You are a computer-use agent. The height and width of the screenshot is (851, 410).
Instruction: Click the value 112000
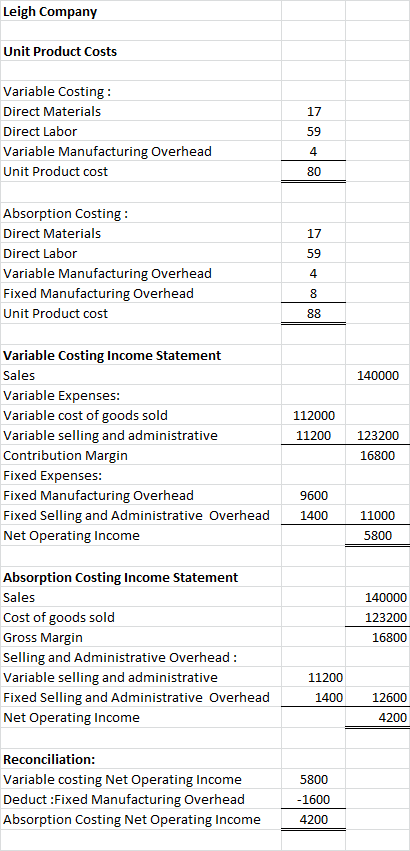tap(314, 416)
